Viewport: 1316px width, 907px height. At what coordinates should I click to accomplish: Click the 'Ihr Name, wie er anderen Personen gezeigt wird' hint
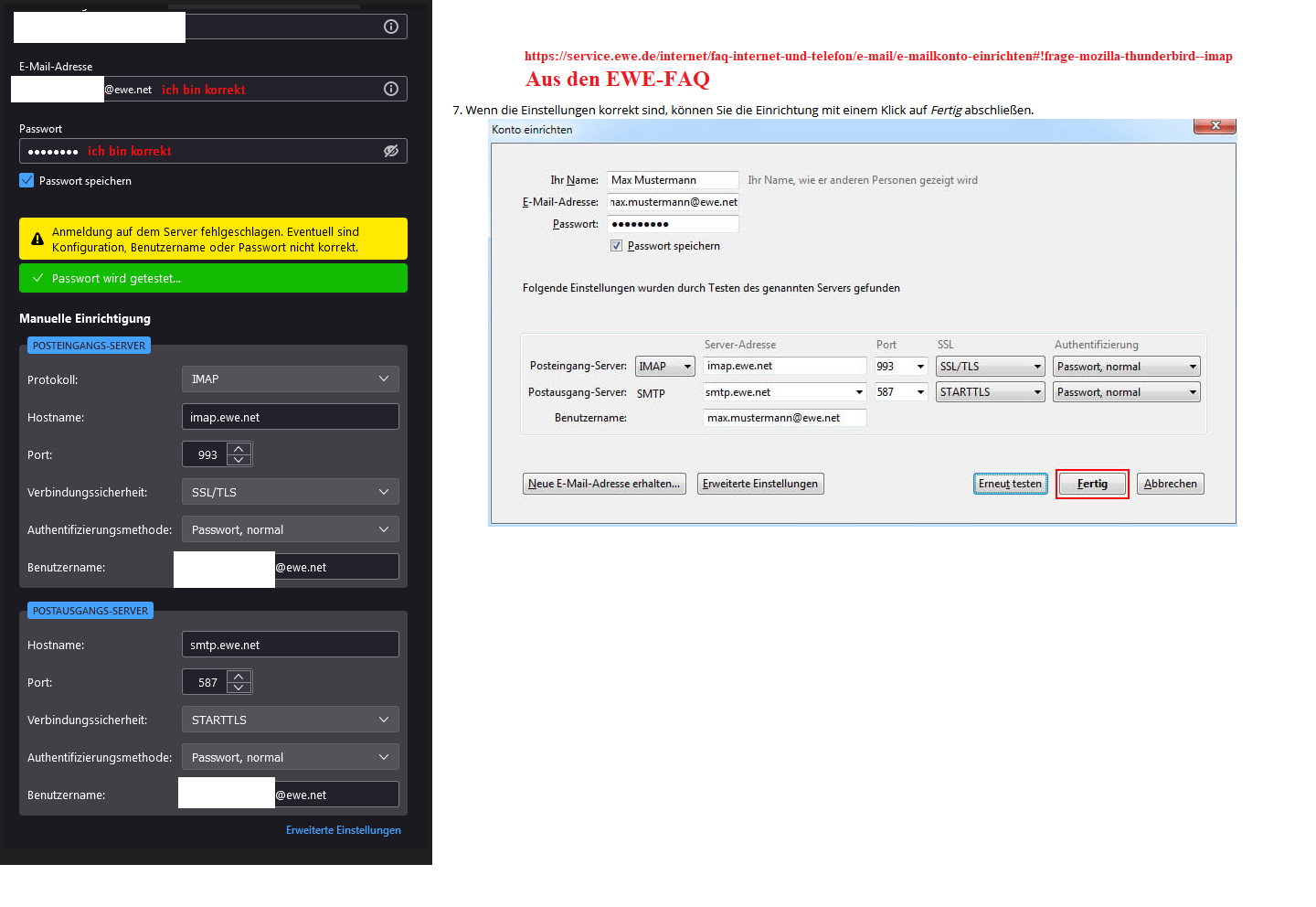coord(863,180)
